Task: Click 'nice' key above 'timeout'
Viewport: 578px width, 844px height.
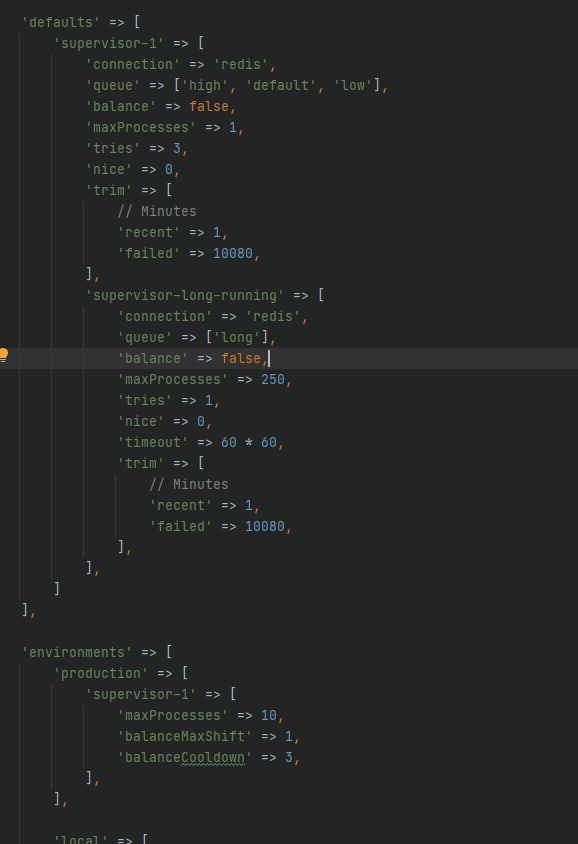Action: pyautogui.click(x=141, y=421)
